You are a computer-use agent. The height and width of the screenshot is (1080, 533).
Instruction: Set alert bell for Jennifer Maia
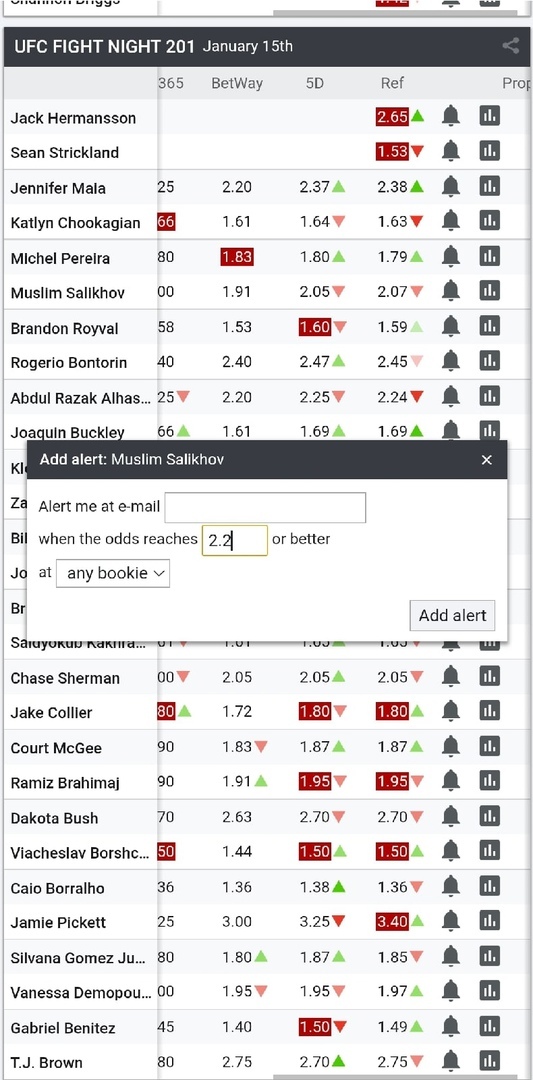(451, 186)
